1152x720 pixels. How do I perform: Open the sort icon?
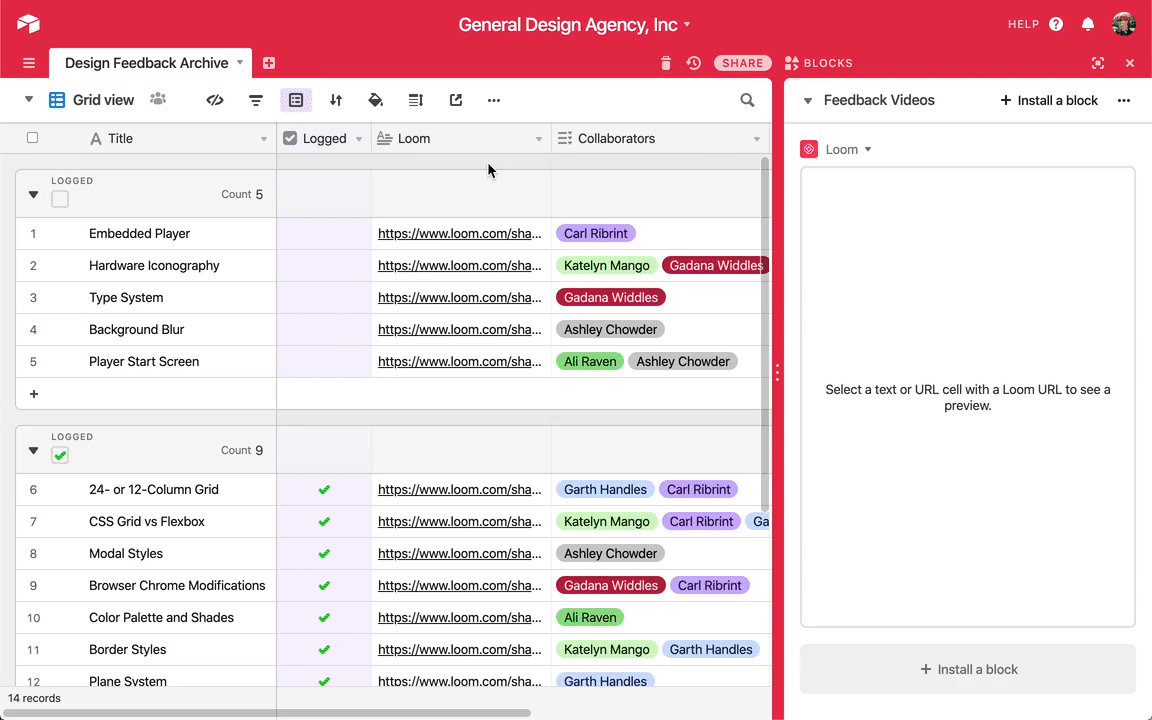pos(336,100)
